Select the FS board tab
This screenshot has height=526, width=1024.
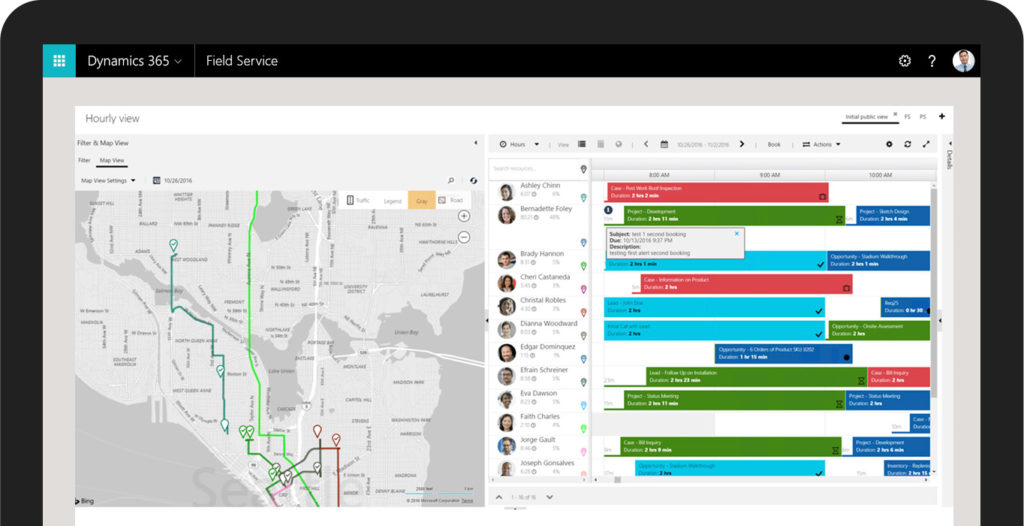tap(908, 116)
